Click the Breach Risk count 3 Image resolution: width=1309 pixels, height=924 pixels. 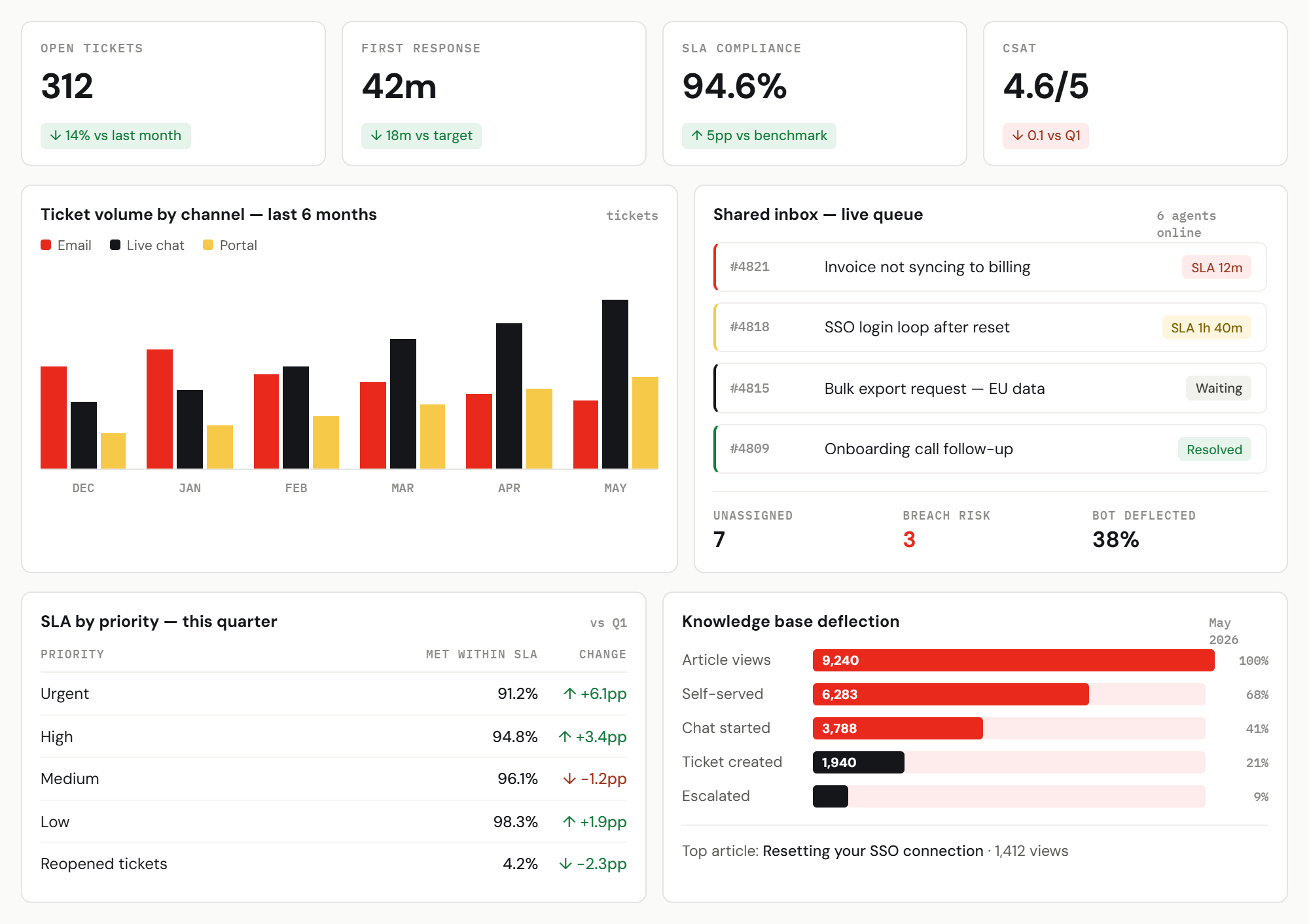point(909,539)
